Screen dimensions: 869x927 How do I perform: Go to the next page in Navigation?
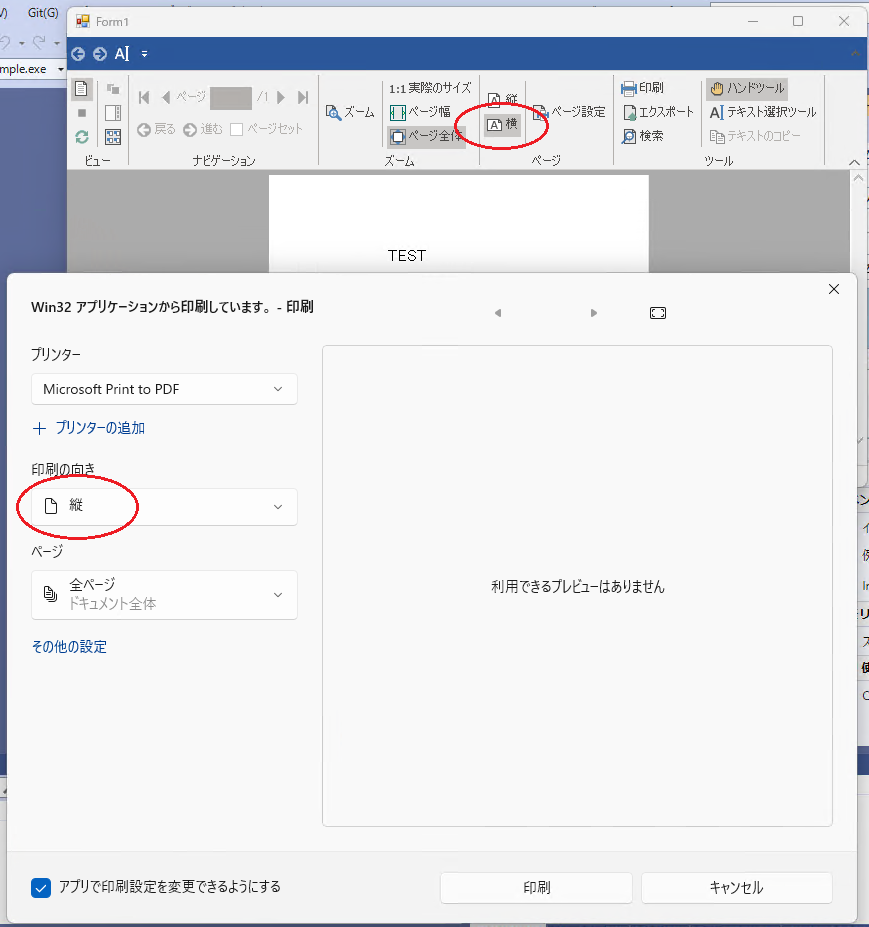[x=281, y=97]
